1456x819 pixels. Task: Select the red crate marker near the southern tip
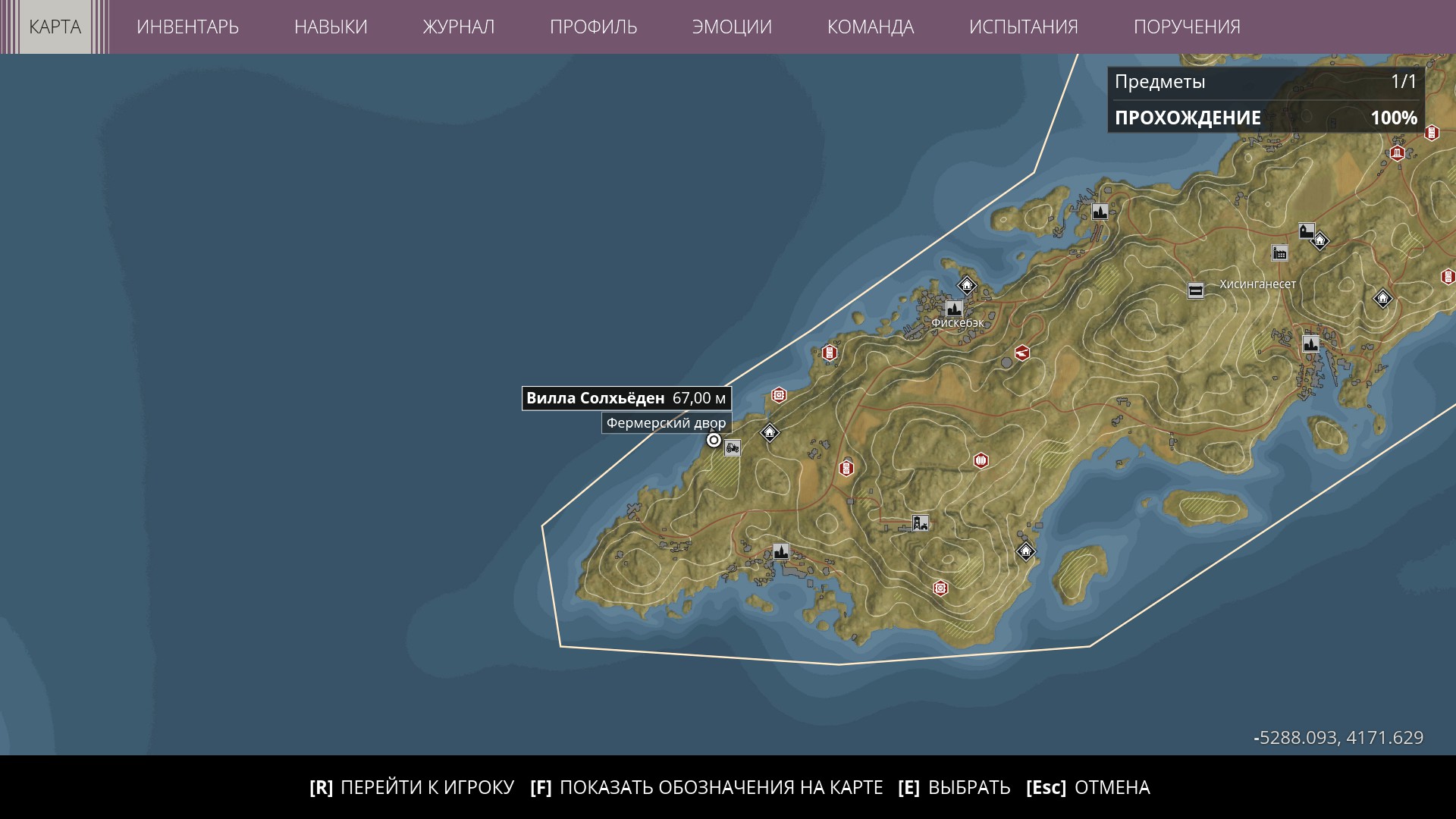[940, 588]
